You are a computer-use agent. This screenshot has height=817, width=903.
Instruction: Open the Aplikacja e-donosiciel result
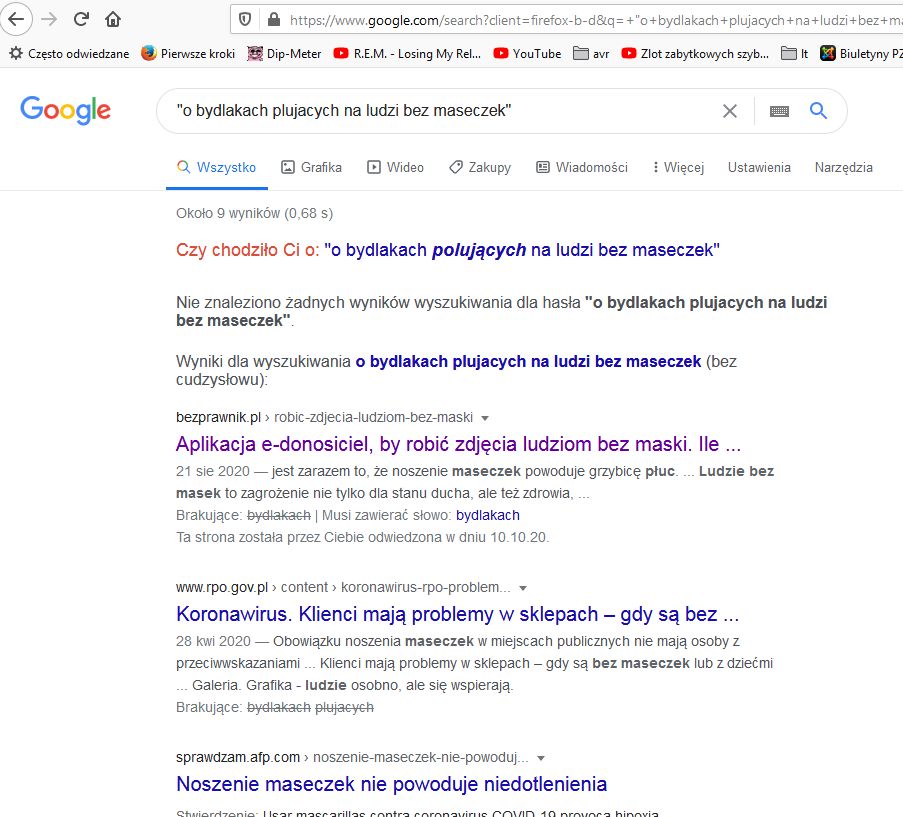(458, 444)
